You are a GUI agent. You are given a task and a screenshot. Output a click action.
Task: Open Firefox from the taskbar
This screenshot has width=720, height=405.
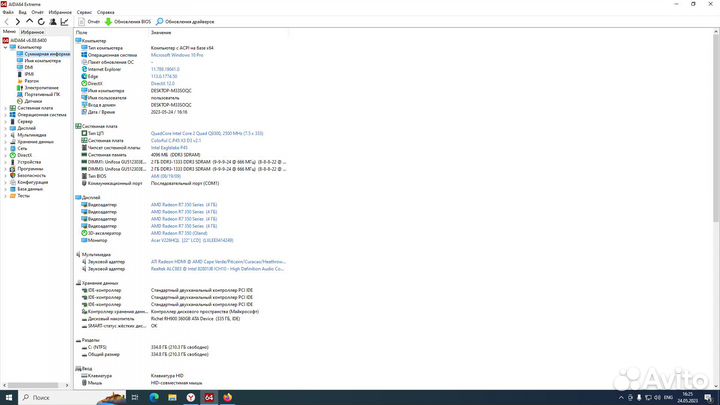coord(228,398)
